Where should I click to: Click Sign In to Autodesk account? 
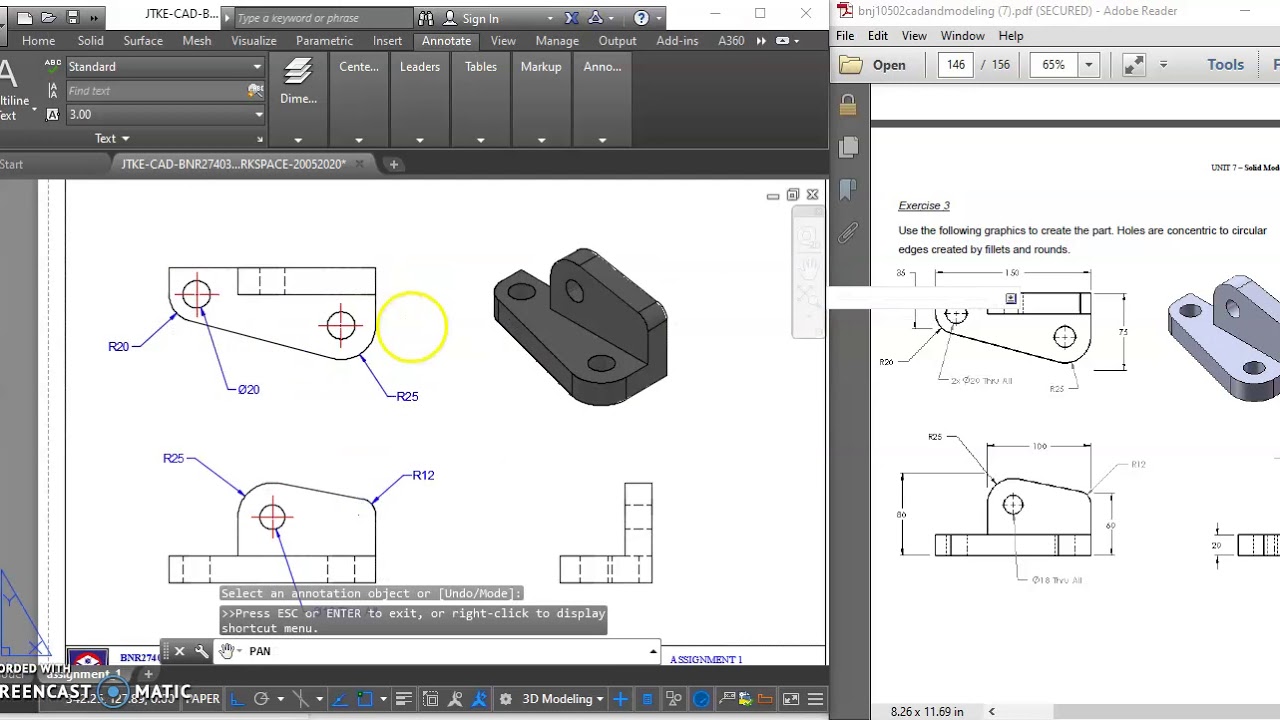pyautogui.click(x=480, y=18)
